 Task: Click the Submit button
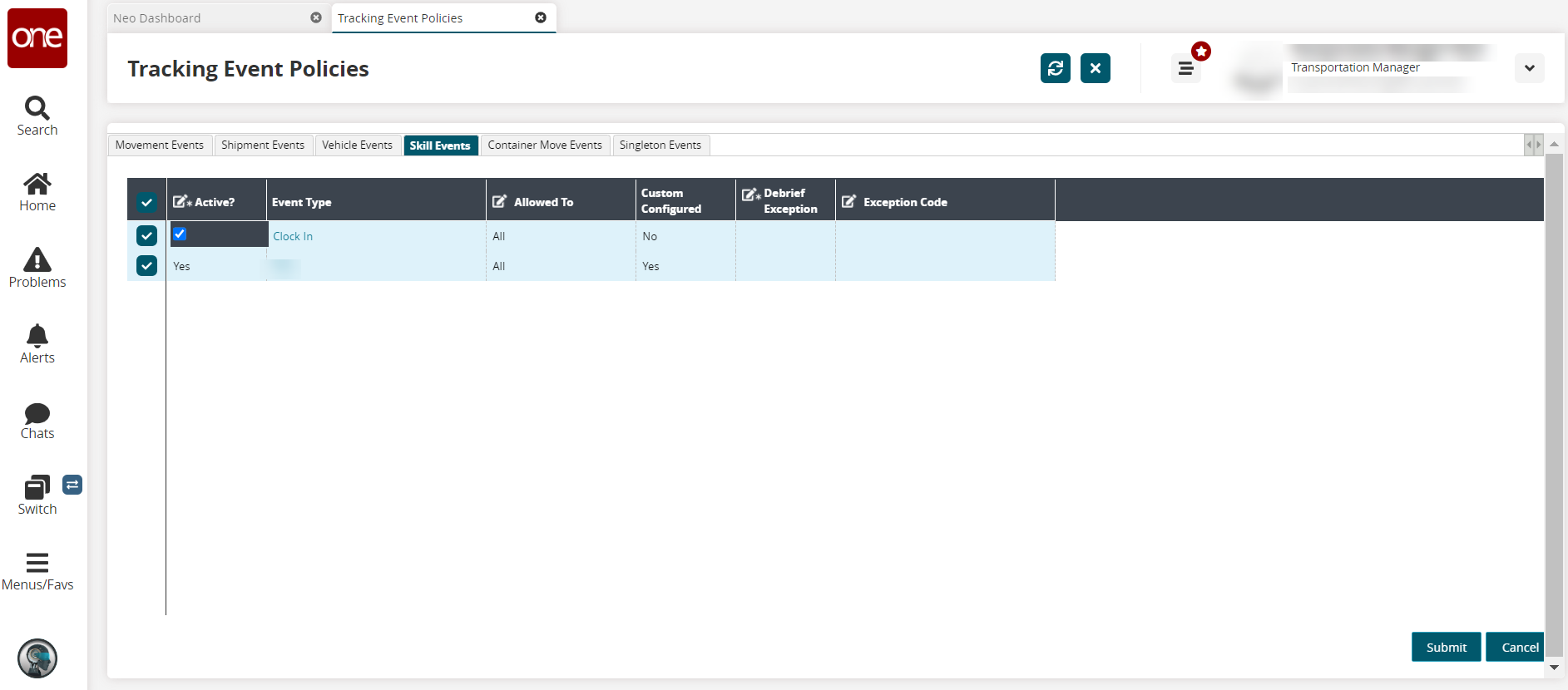click(1446, 647)
